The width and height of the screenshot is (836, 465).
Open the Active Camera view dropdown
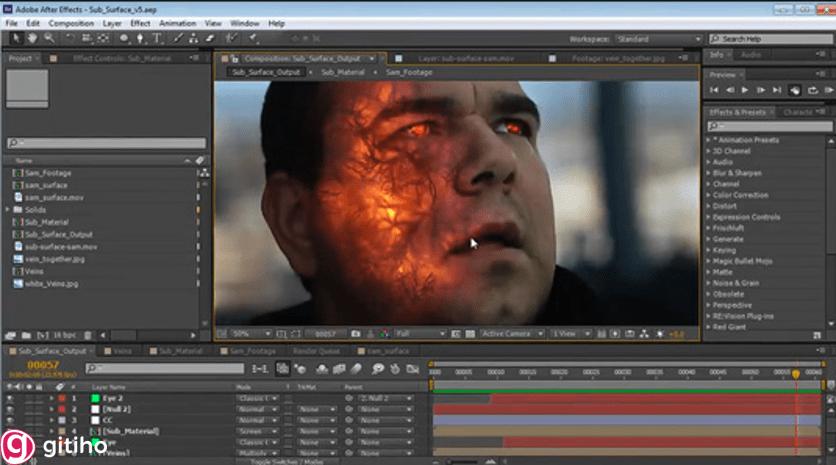coord(510,333)
